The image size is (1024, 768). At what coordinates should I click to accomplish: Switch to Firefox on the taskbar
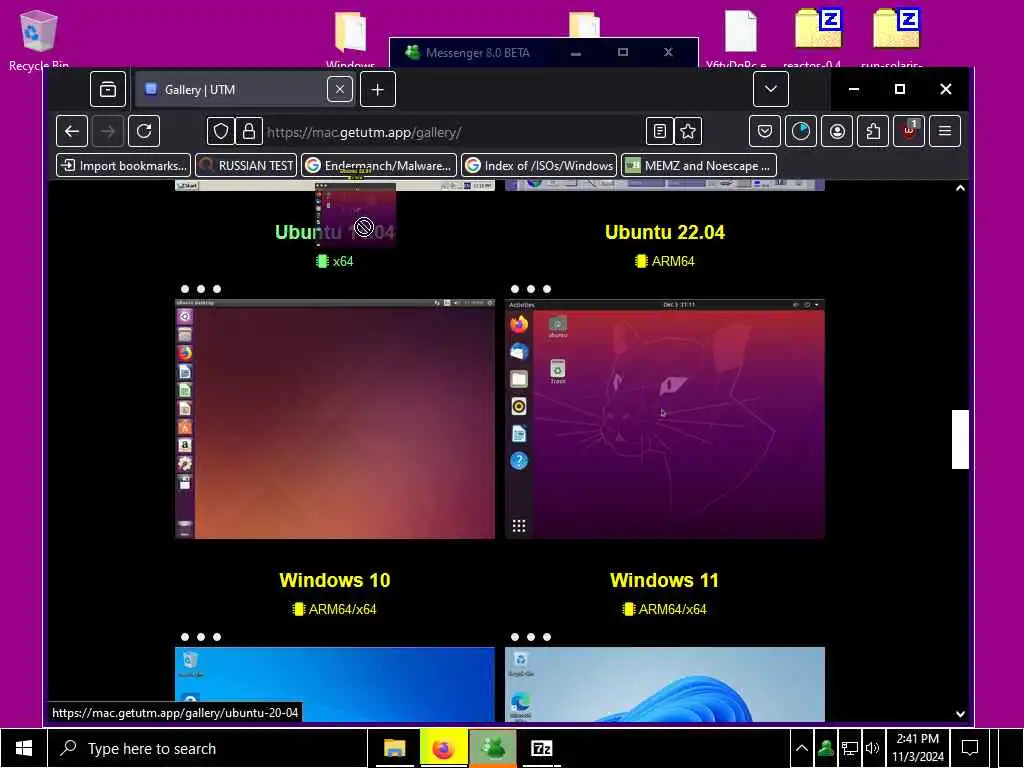pos(443,748)
